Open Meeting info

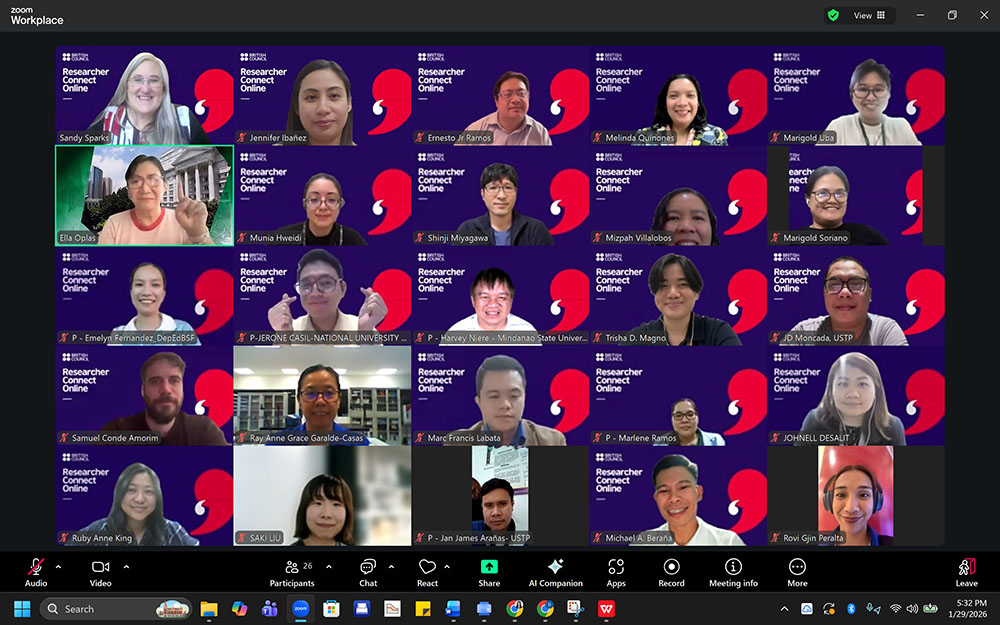coord(733,570)
